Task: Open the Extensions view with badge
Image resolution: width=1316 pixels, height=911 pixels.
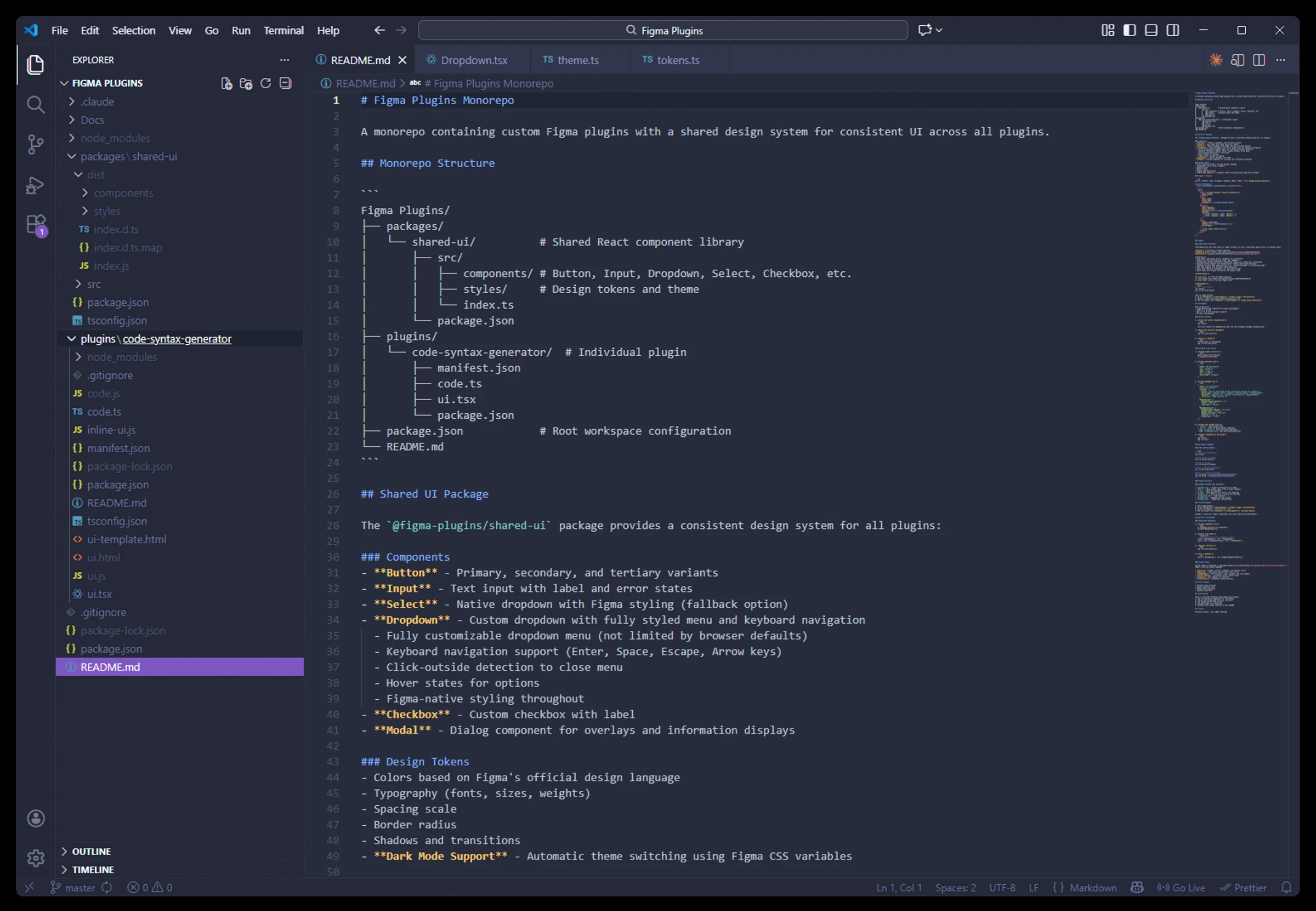Action: 36,224
